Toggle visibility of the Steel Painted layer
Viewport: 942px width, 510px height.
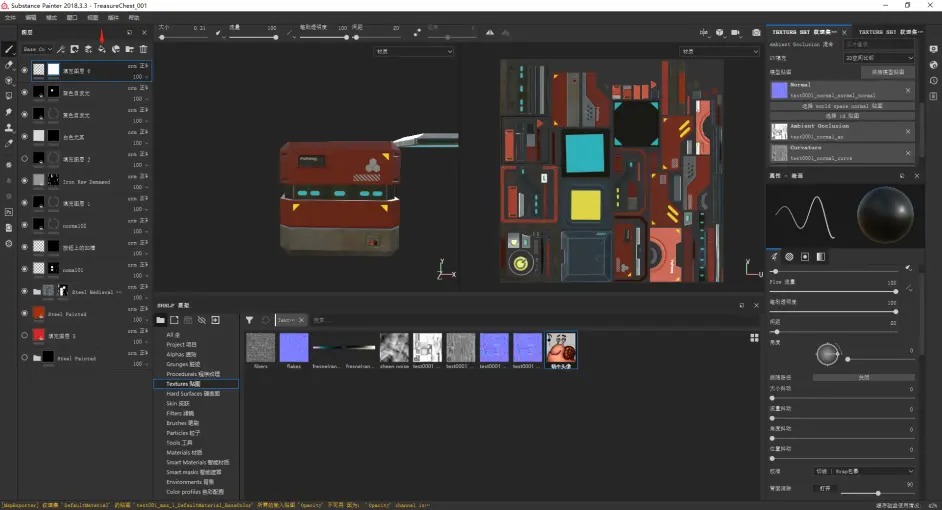tap(24, 313)
